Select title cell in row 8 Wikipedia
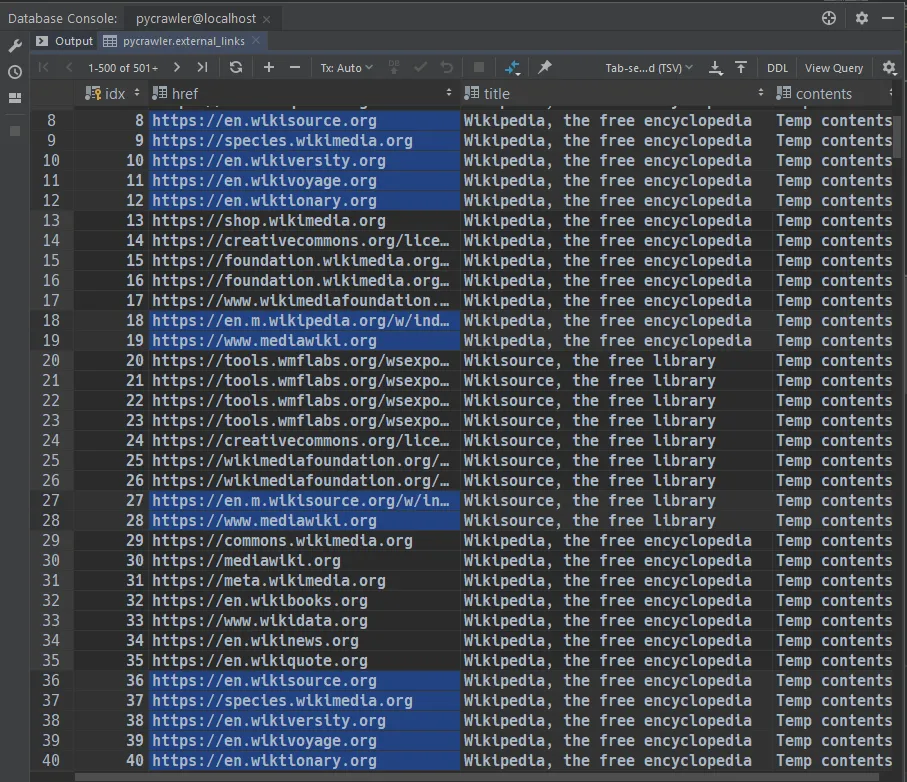The width and height of the screenshot is (907, 782). 617,120
